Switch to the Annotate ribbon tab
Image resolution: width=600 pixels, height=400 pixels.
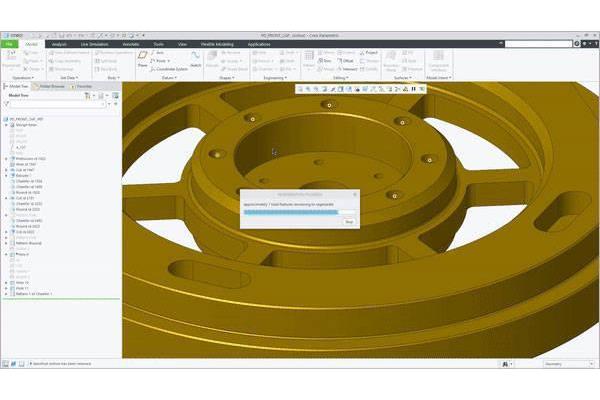click(131, 44)
